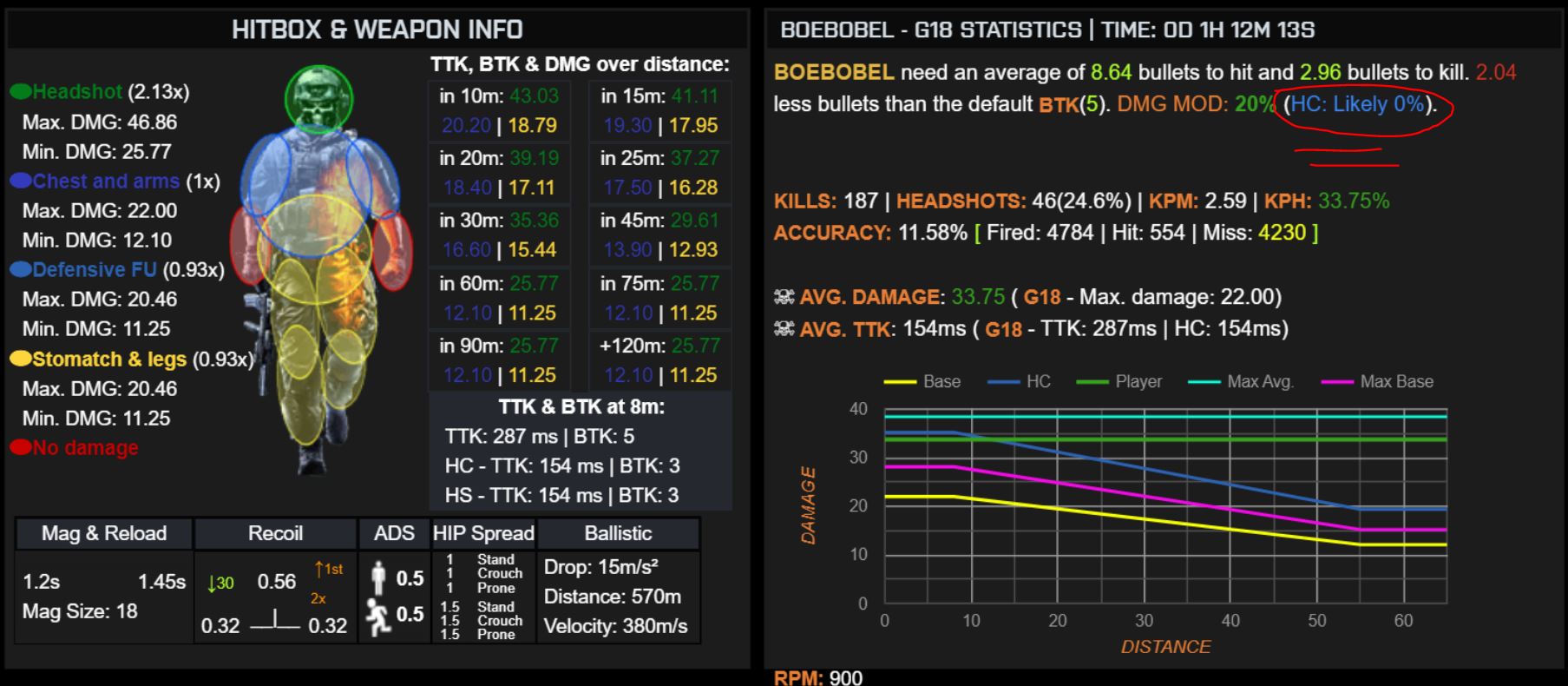The height and width of the screenshot is (686, 1568).
Task: Click the magenta Max Base legend swatch
Action: click(1337, 382)
